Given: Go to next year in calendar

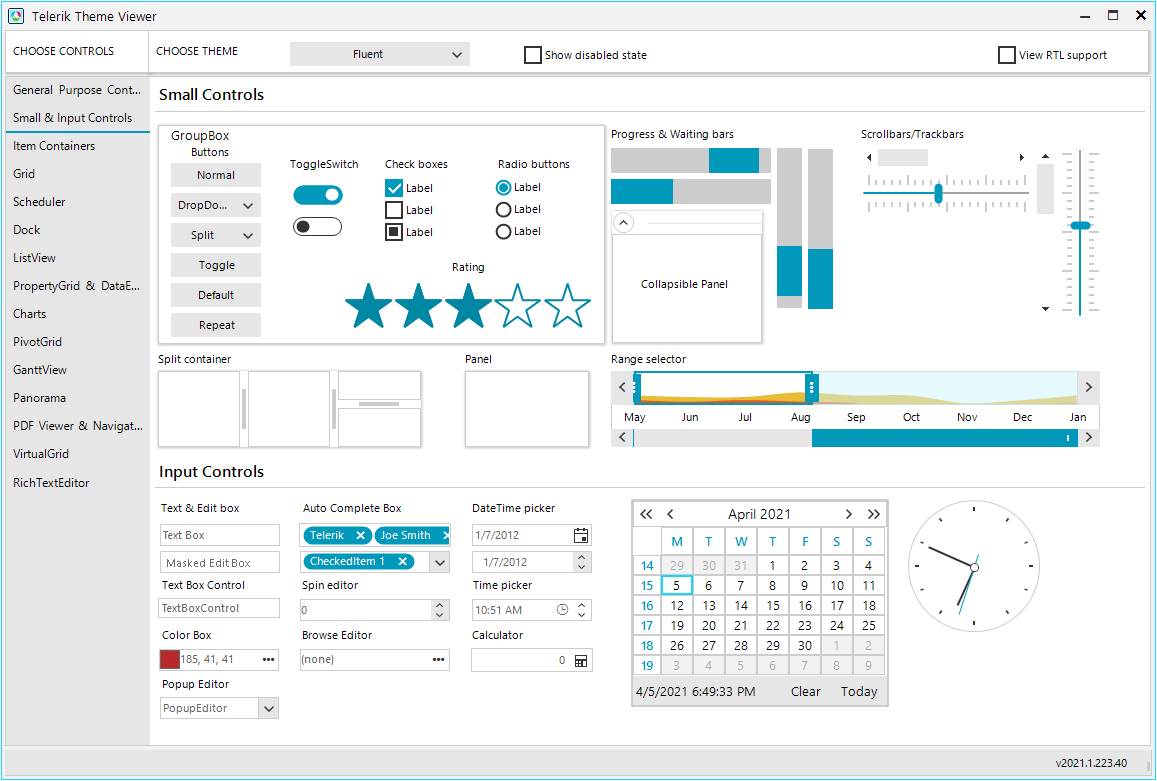Looking at the screenshot, I should (874, 514).
